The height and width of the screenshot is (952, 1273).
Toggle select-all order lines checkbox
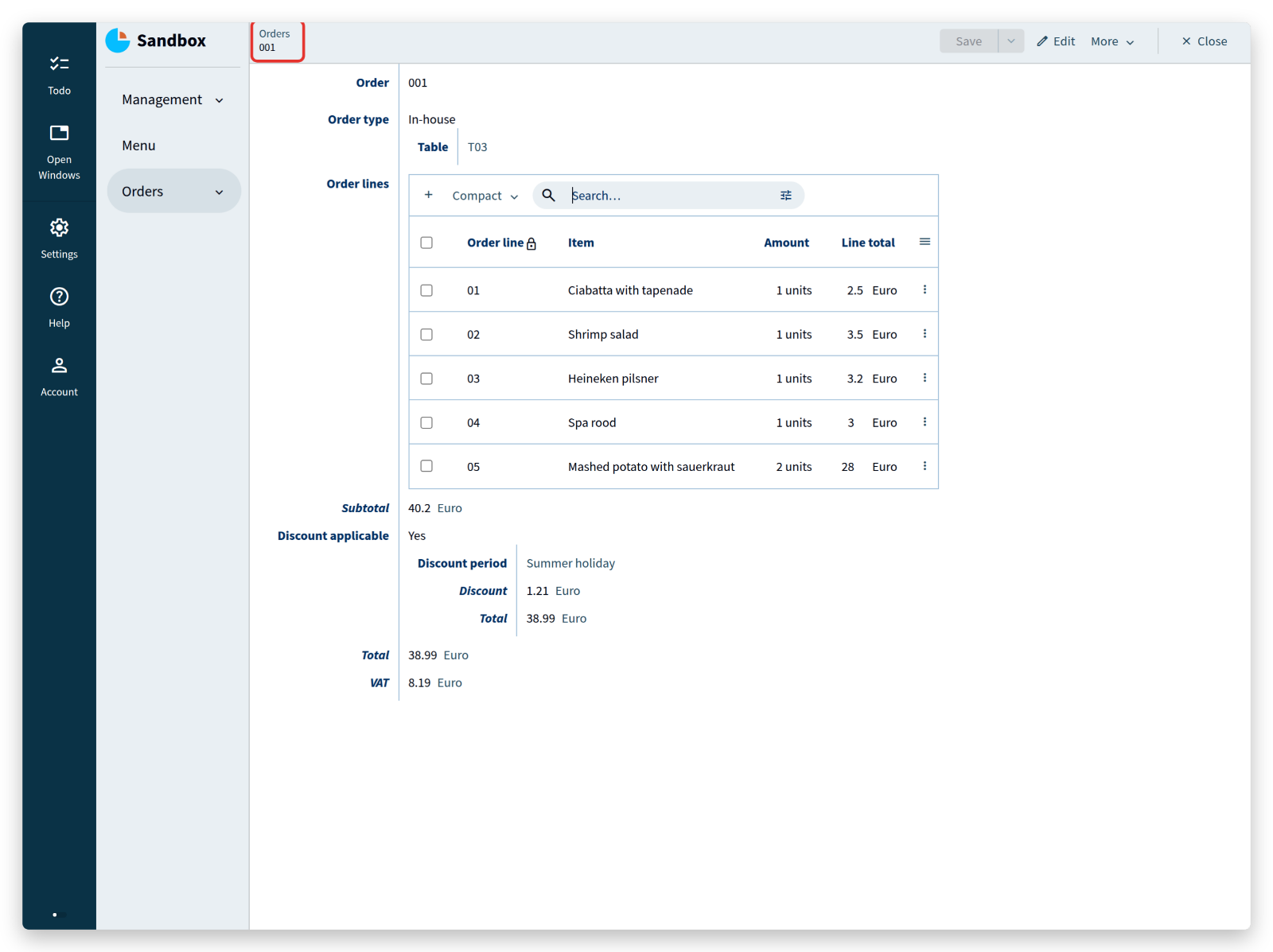(x=426, y=243)
